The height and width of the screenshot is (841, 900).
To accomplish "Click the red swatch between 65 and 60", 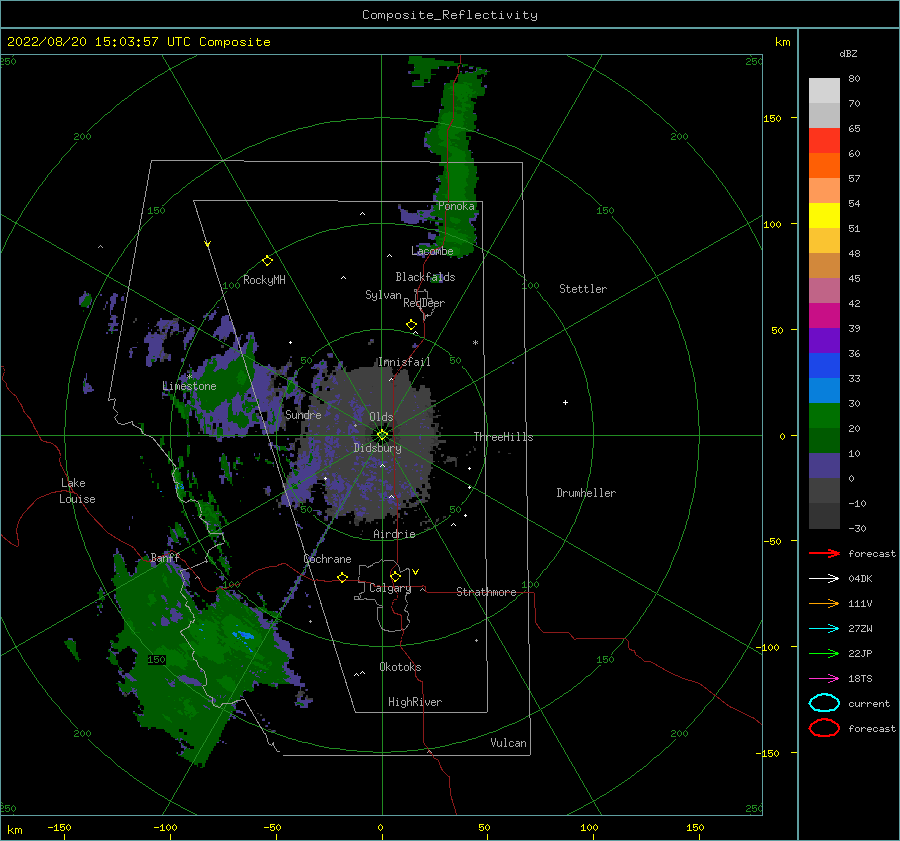I will (x=824, y=141).
